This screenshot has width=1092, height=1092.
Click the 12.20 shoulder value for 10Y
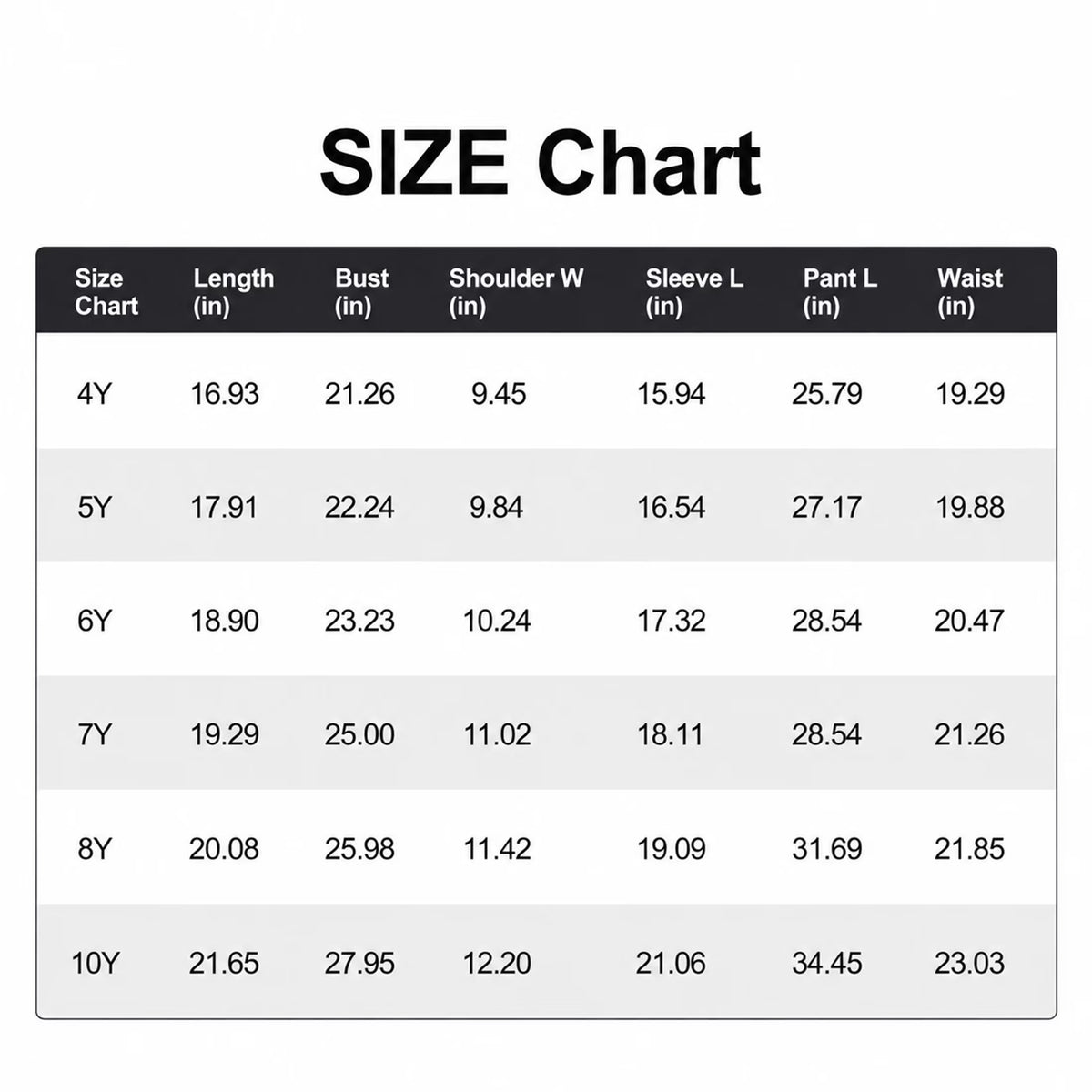497,963
